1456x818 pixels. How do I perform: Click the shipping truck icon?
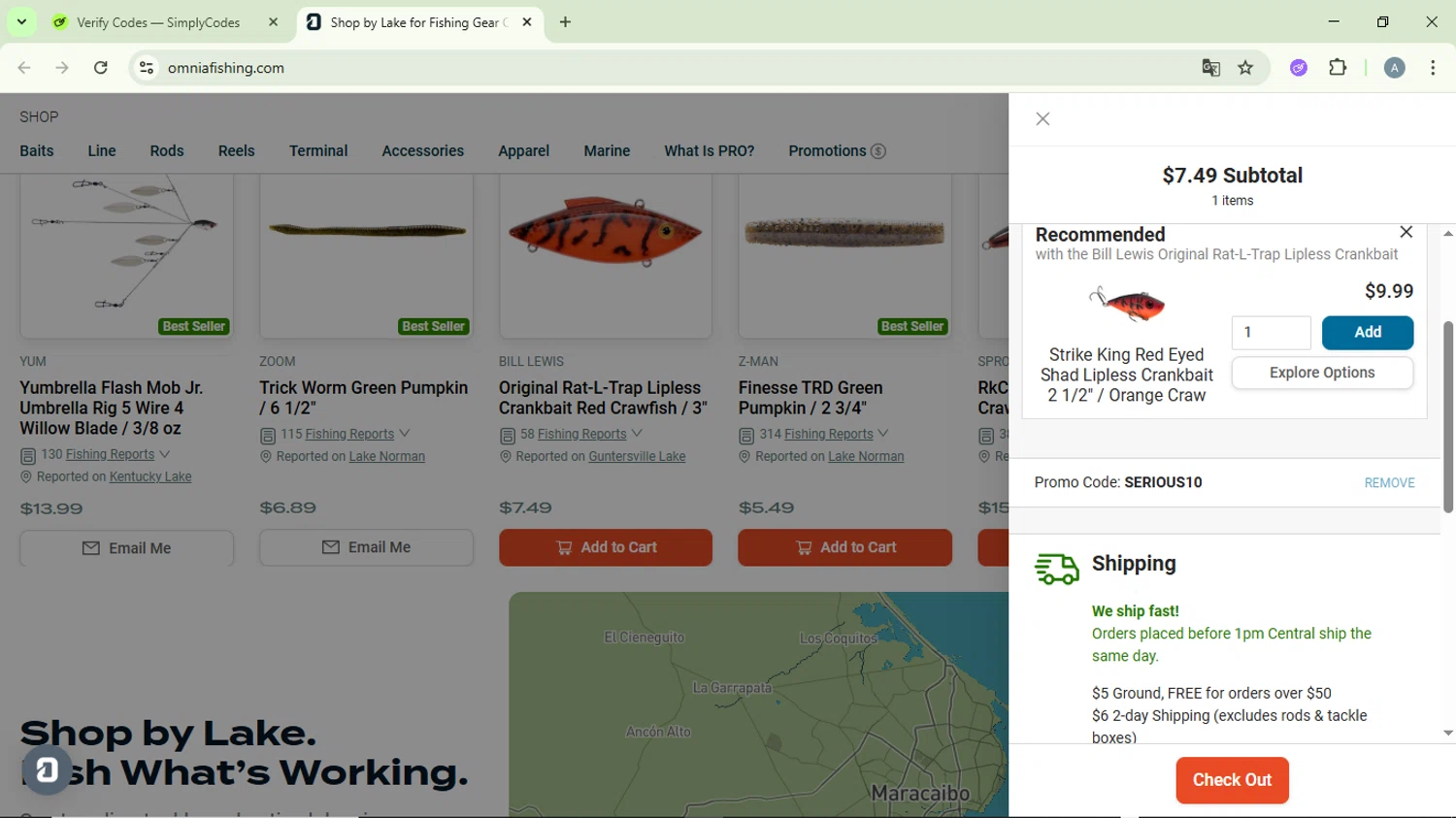1057,569
